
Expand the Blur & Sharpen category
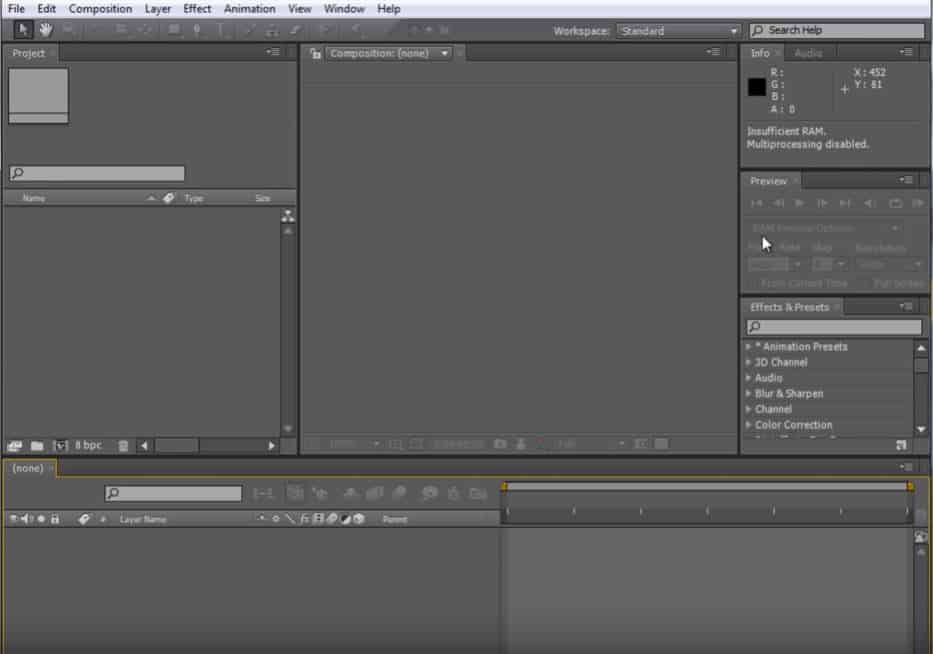[749, 393]
